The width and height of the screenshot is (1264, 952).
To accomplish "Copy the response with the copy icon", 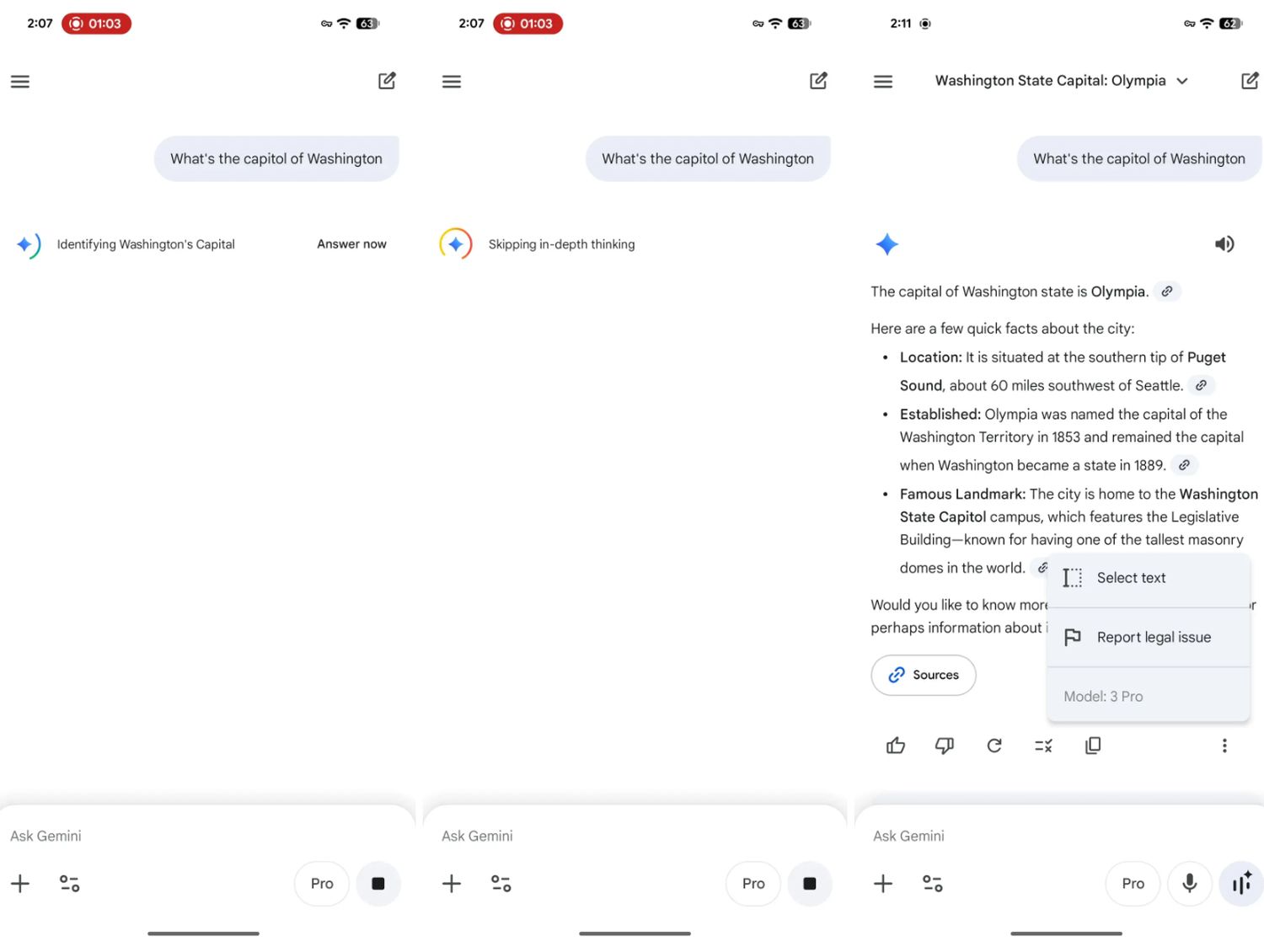I will click(x=1093, y=746).
